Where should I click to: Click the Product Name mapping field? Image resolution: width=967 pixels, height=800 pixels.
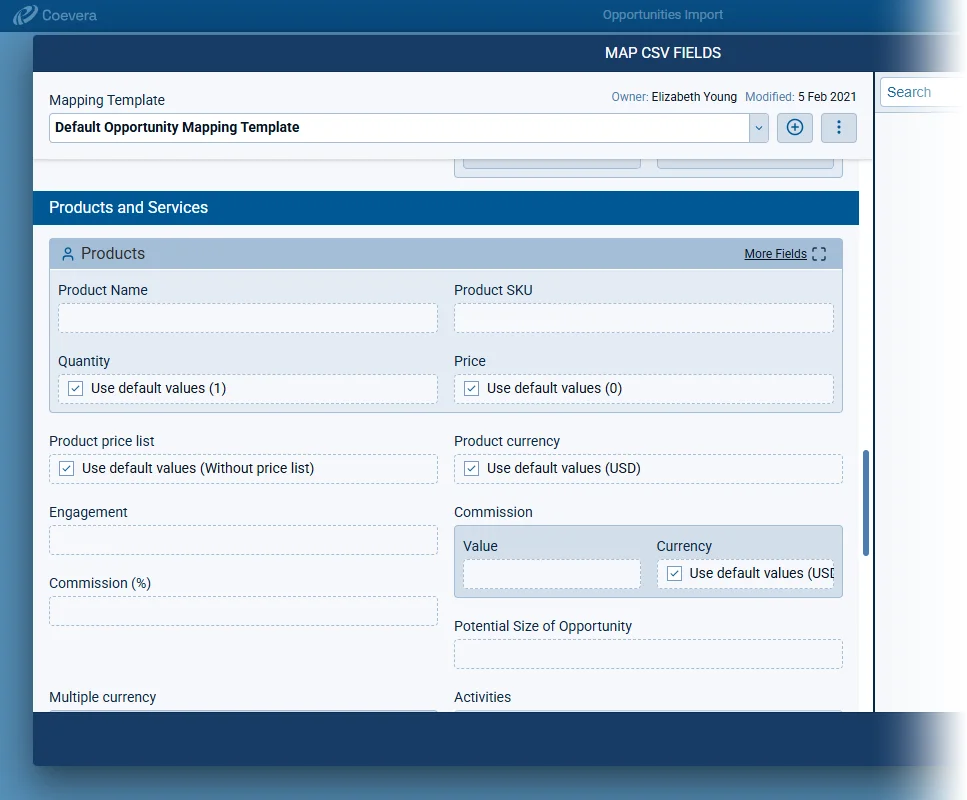tap(248, 318)
